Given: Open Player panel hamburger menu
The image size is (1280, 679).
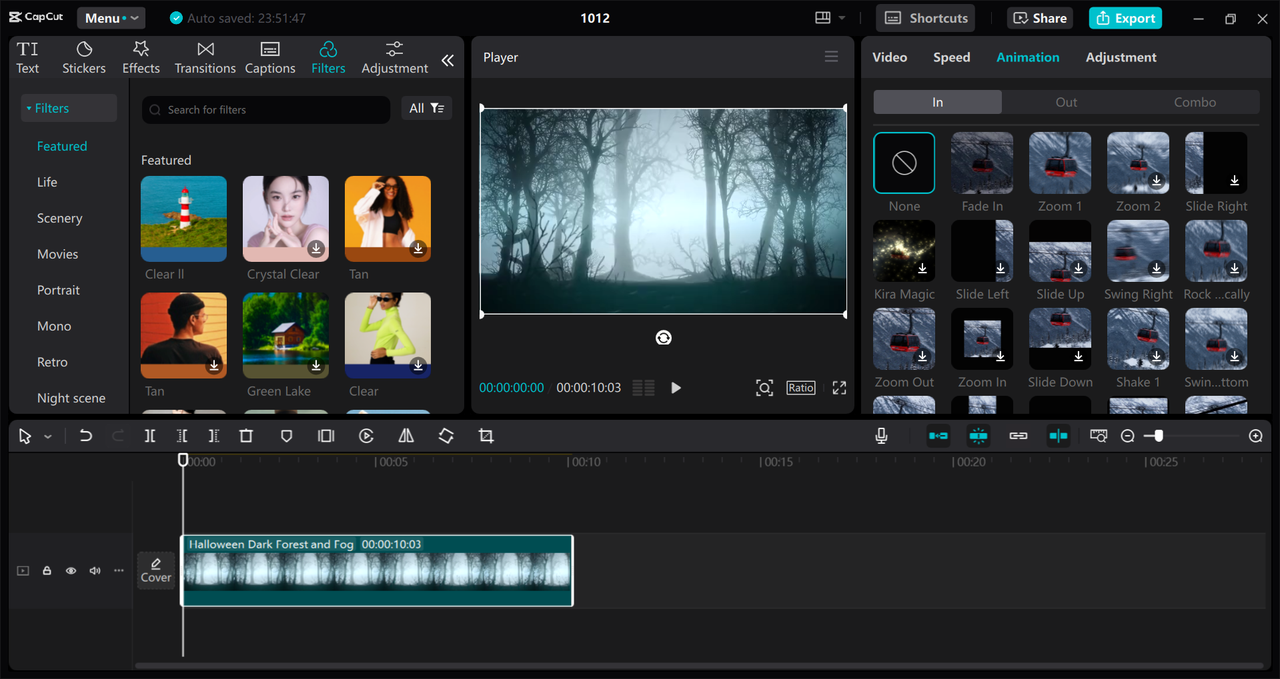Looking at the screenshot, I should click(831, 57).
